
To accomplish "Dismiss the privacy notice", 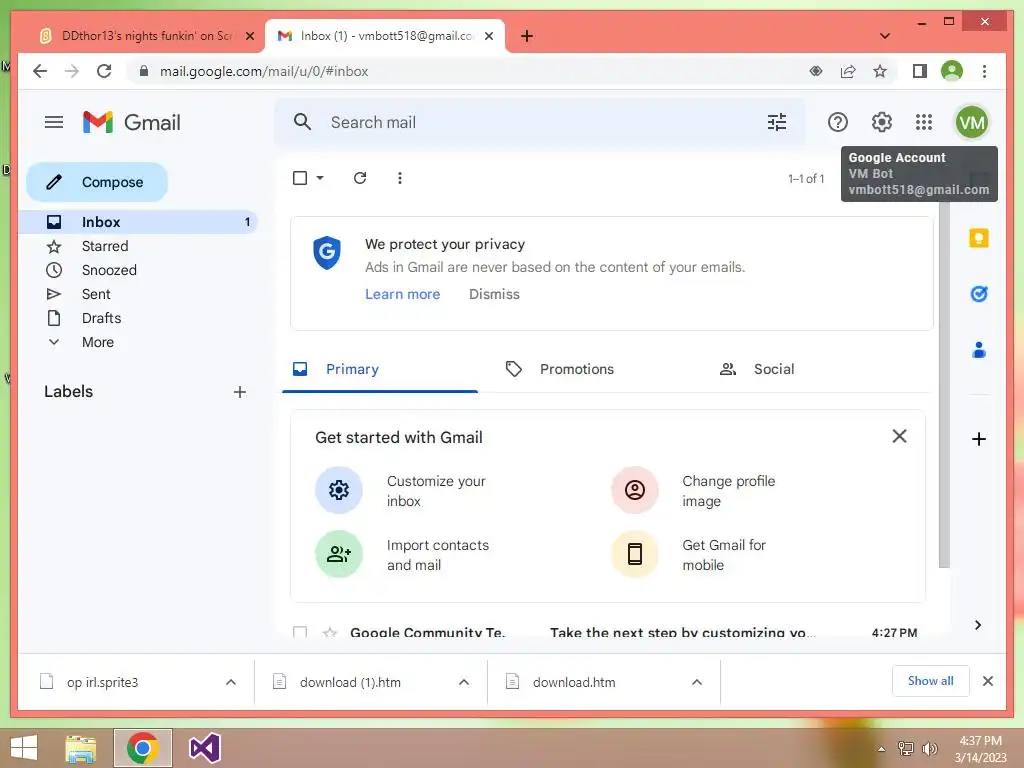I will click(x=494, y=295).
